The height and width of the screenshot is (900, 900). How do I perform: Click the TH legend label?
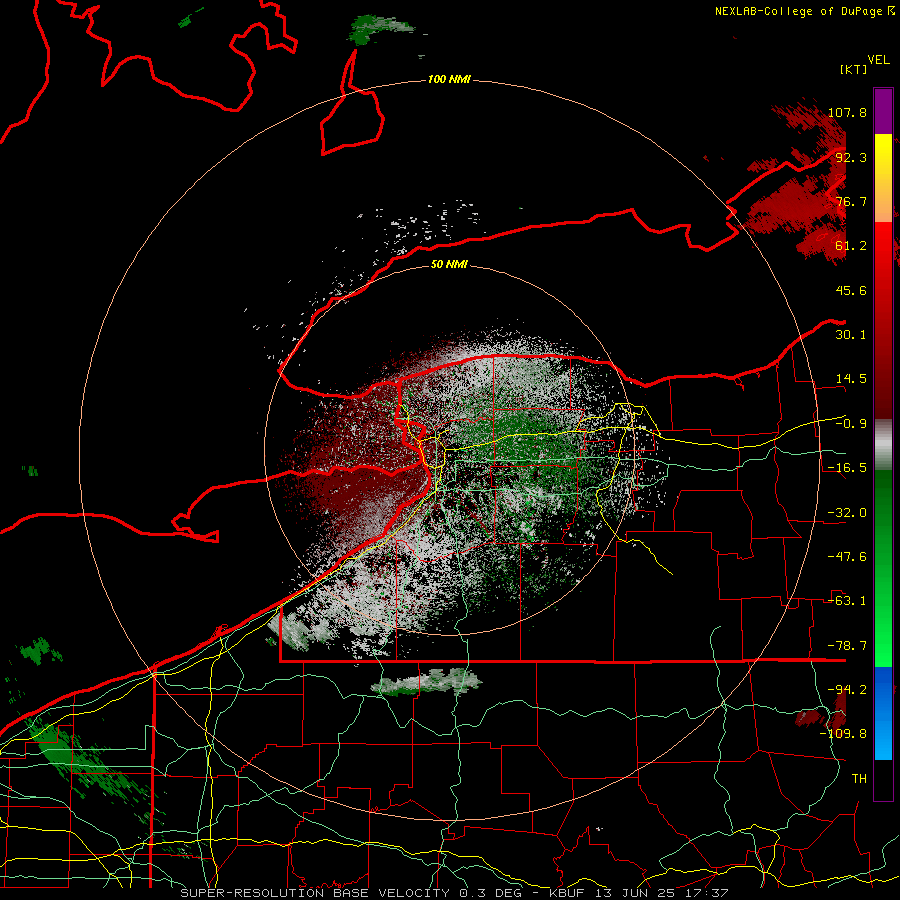(859, 778)
